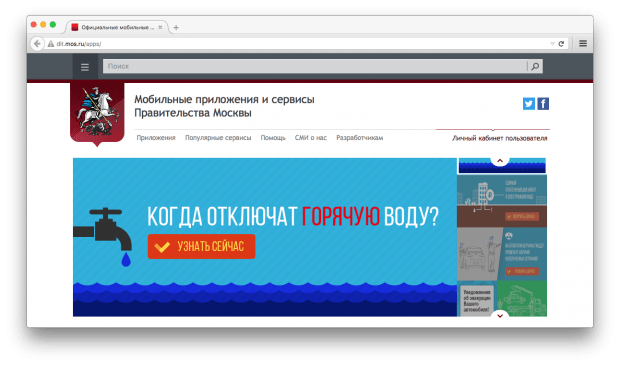Select the blue waves thumbnail at top
The image size is (620, 366).
pyautogui.click(x=502, y=166)
